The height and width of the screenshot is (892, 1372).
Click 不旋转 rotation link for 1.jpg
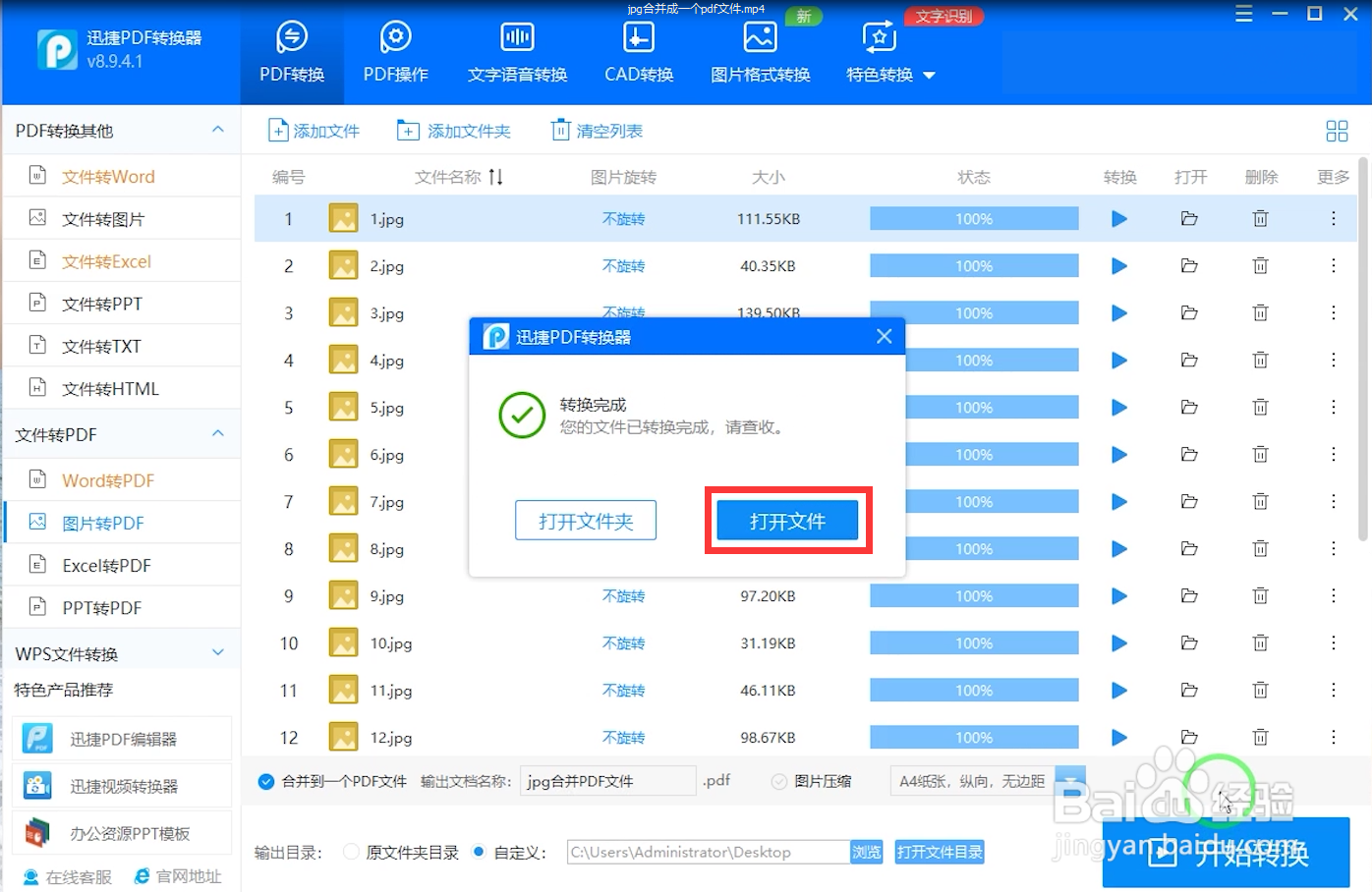pos(623,219)
